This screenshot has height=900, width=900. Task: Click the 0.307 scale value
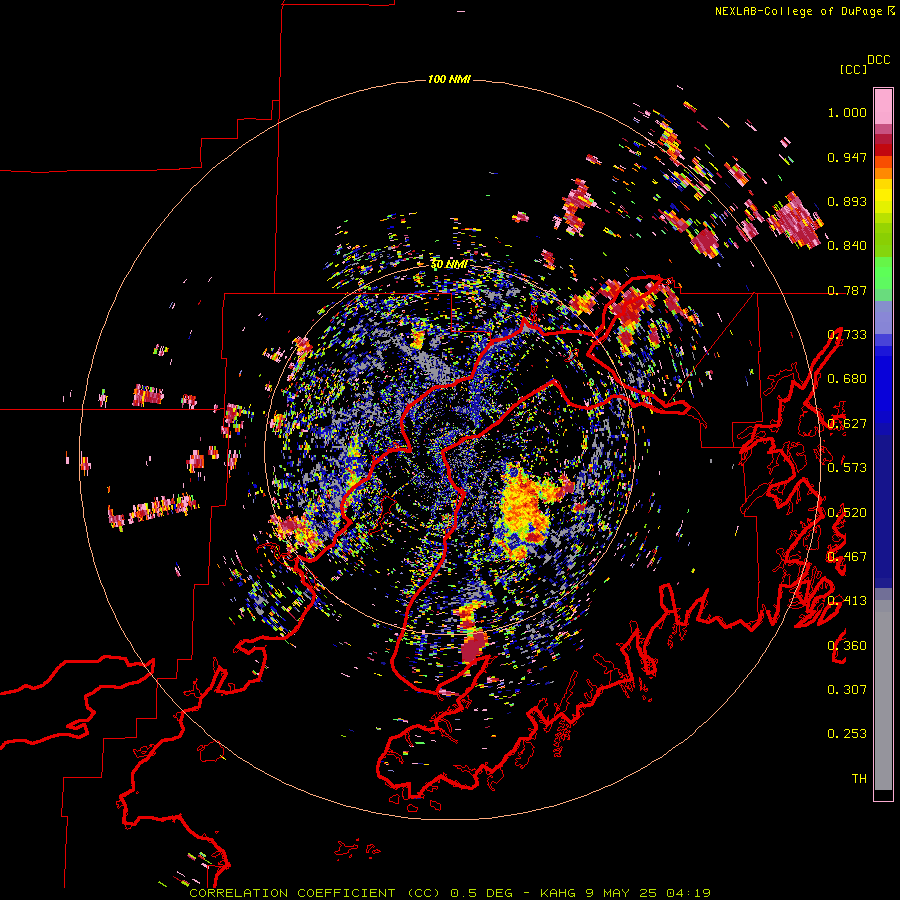point(847,690)
